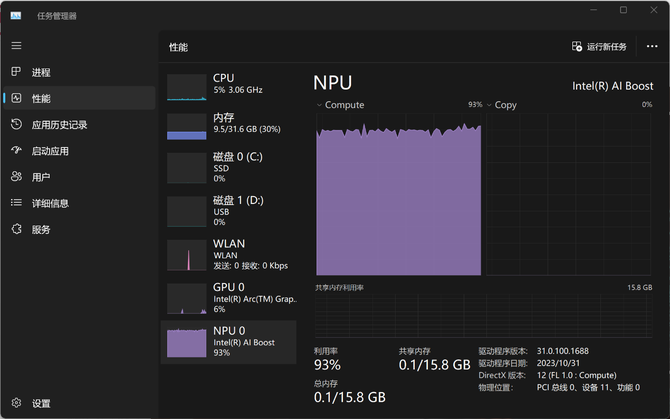Expand the Copy engine dropdown
Image resolution: width=670 pixels, height=419 pixels.
click(x=489, y=105)
